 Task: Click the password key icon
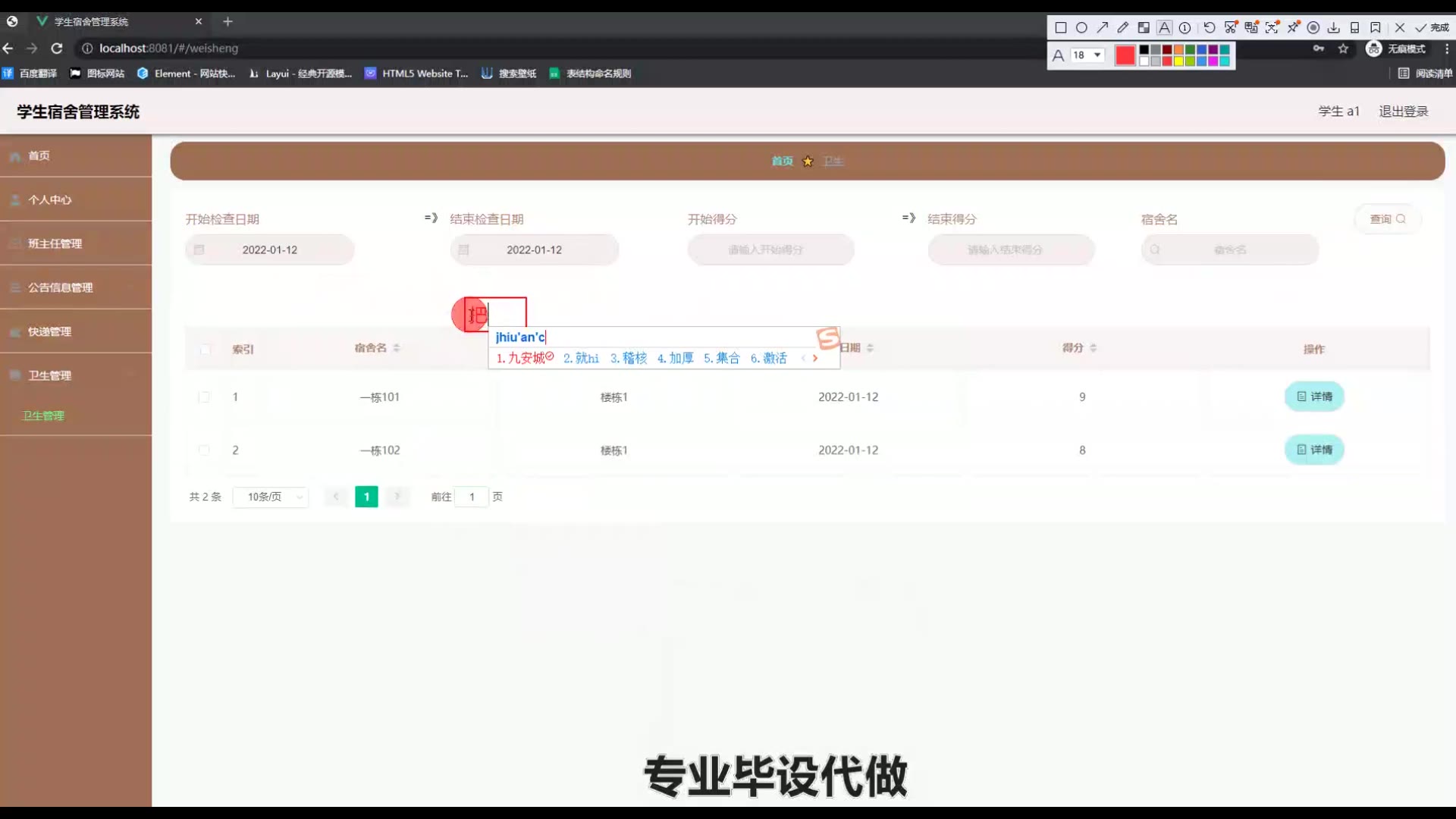click(x=1319, y=49)
